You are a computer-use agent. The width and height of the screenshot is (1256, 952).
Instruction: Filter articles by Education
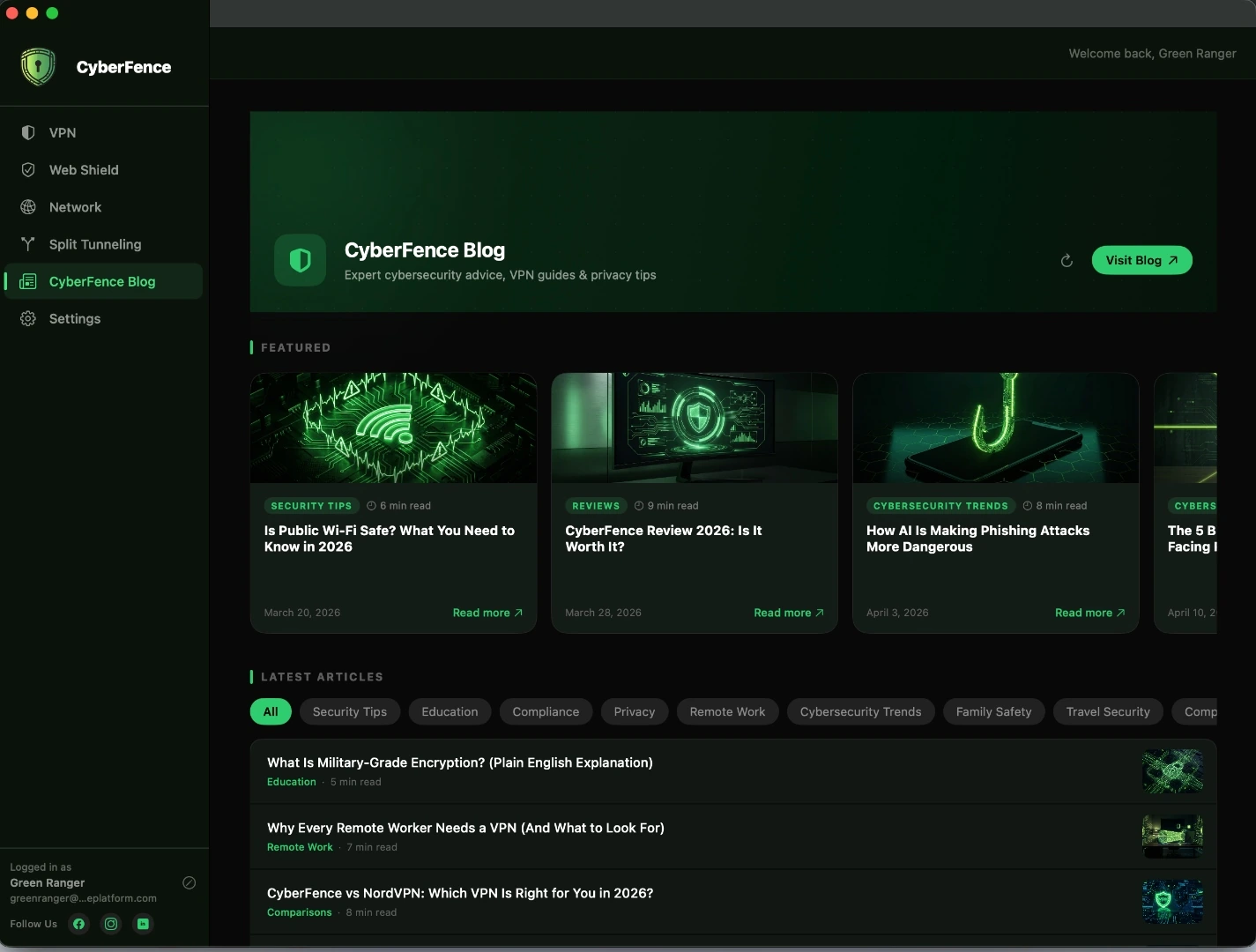tap(450, 711)
